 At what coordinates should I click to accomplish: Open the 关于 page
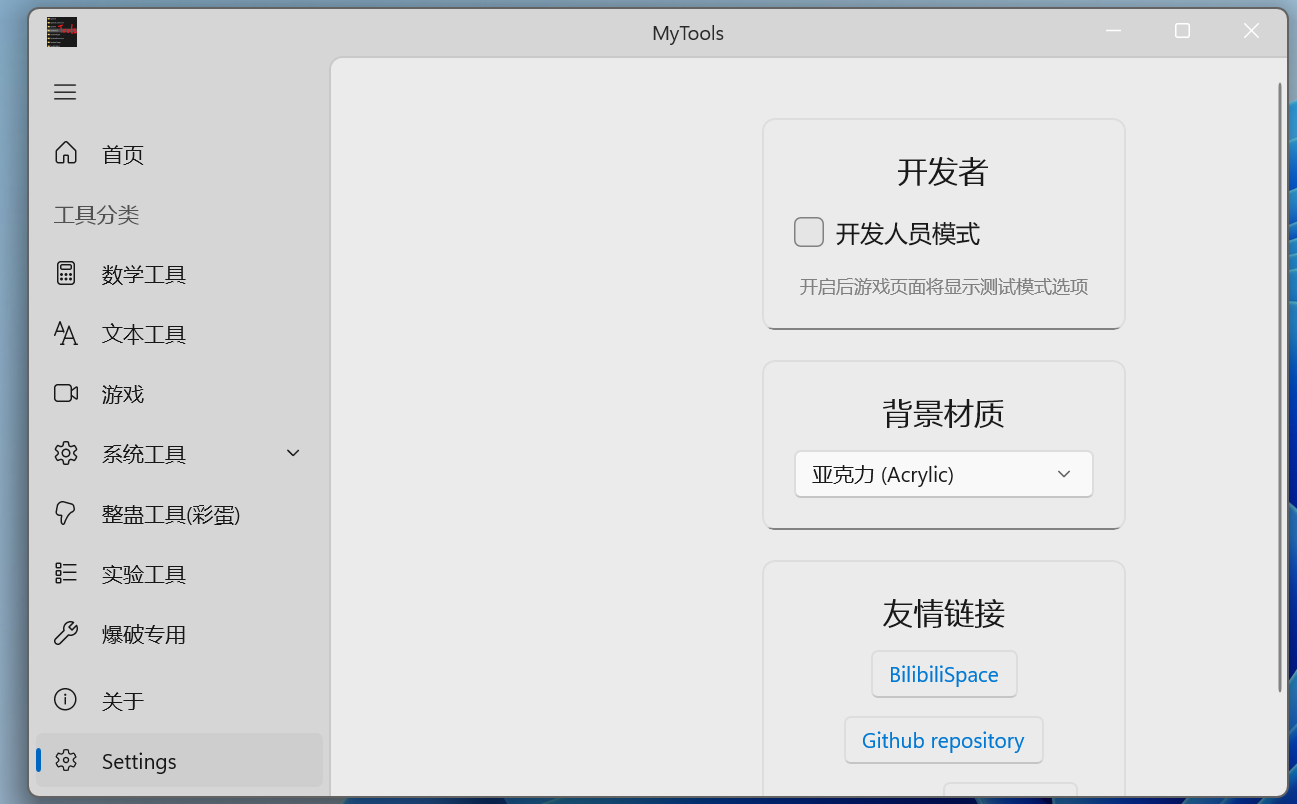180,701
